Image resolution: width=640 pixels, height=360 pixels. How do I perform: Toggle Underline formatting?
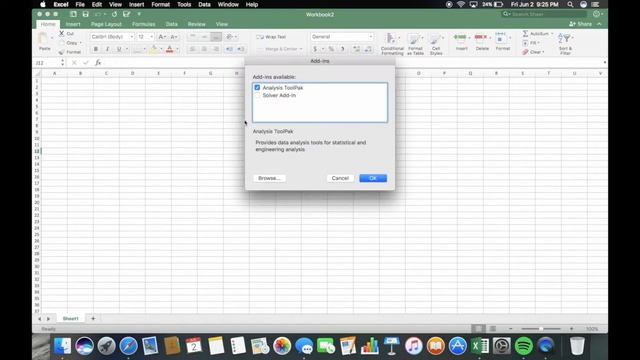tap(119, 49)
